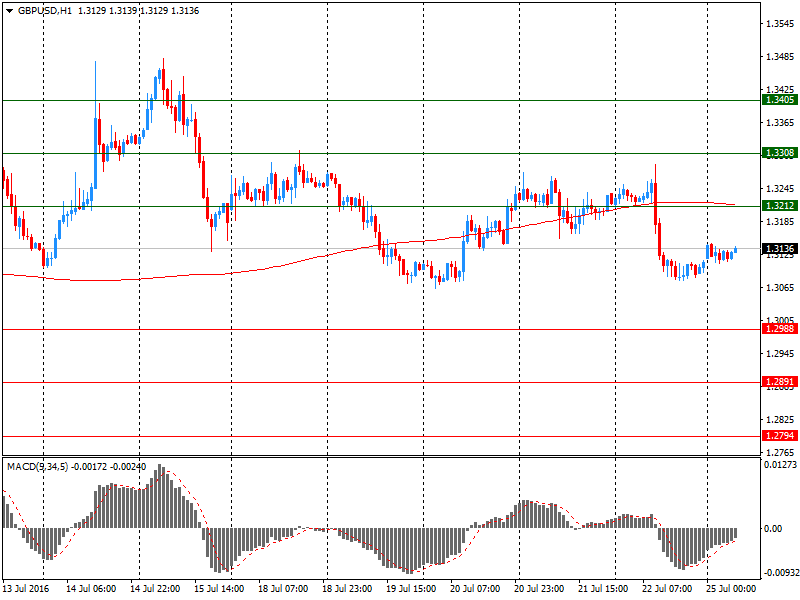Screen dimensions: 800x600
Task: Click the 1.3185 price scale value
Action: 780,221
